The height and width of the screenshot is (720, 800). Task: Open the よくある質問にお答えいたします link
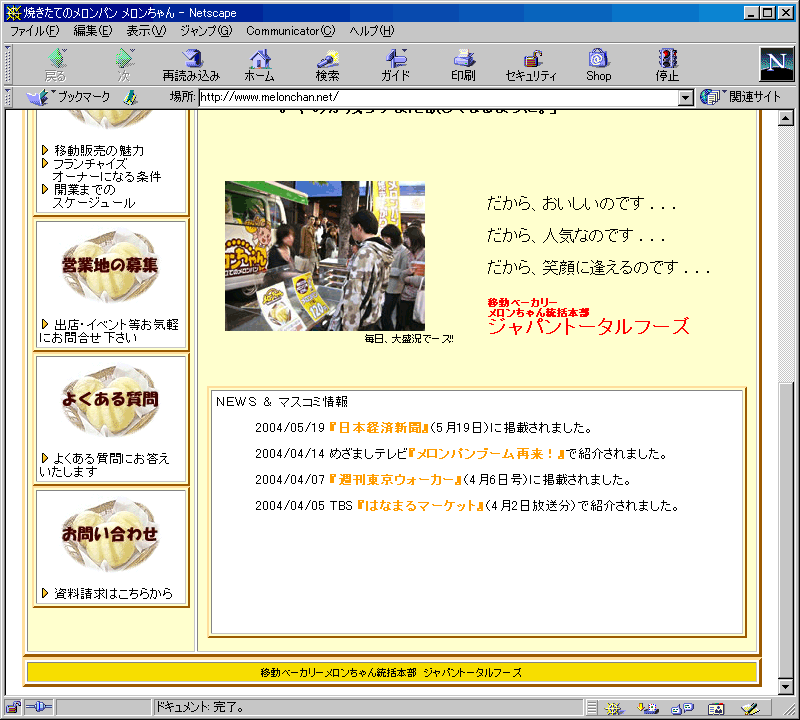(x=105, y=465)
